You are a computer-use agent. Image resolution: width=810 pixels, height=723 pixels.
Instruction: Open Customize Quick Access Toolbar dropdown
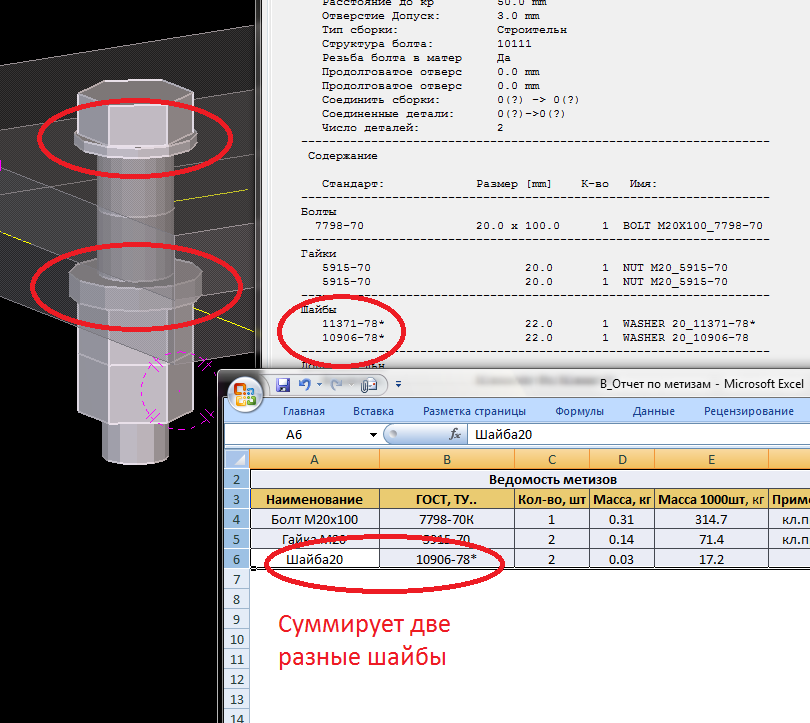397,384
